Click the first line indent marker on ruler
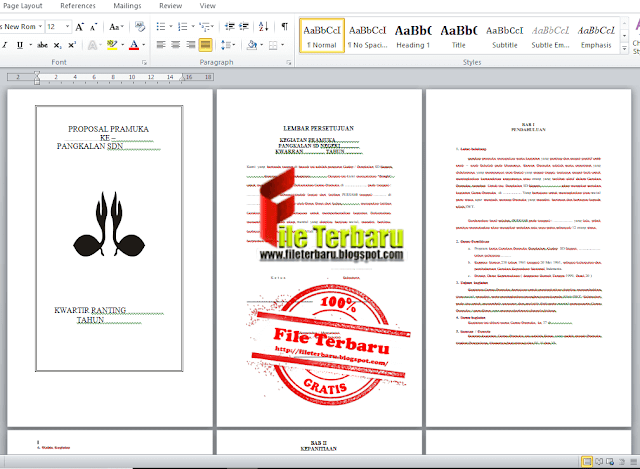 click(37, 74)
